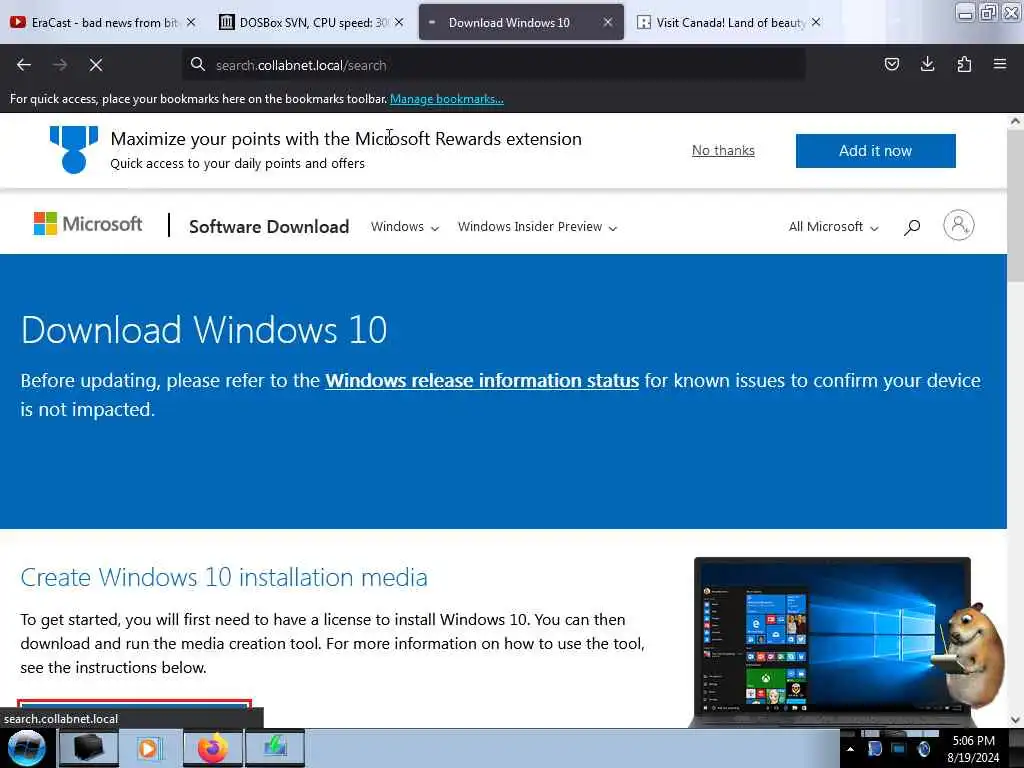Viewport: 1024px width, 768px height.
Task: Open the Downloads toolbar icon
Action: [927, 64]
